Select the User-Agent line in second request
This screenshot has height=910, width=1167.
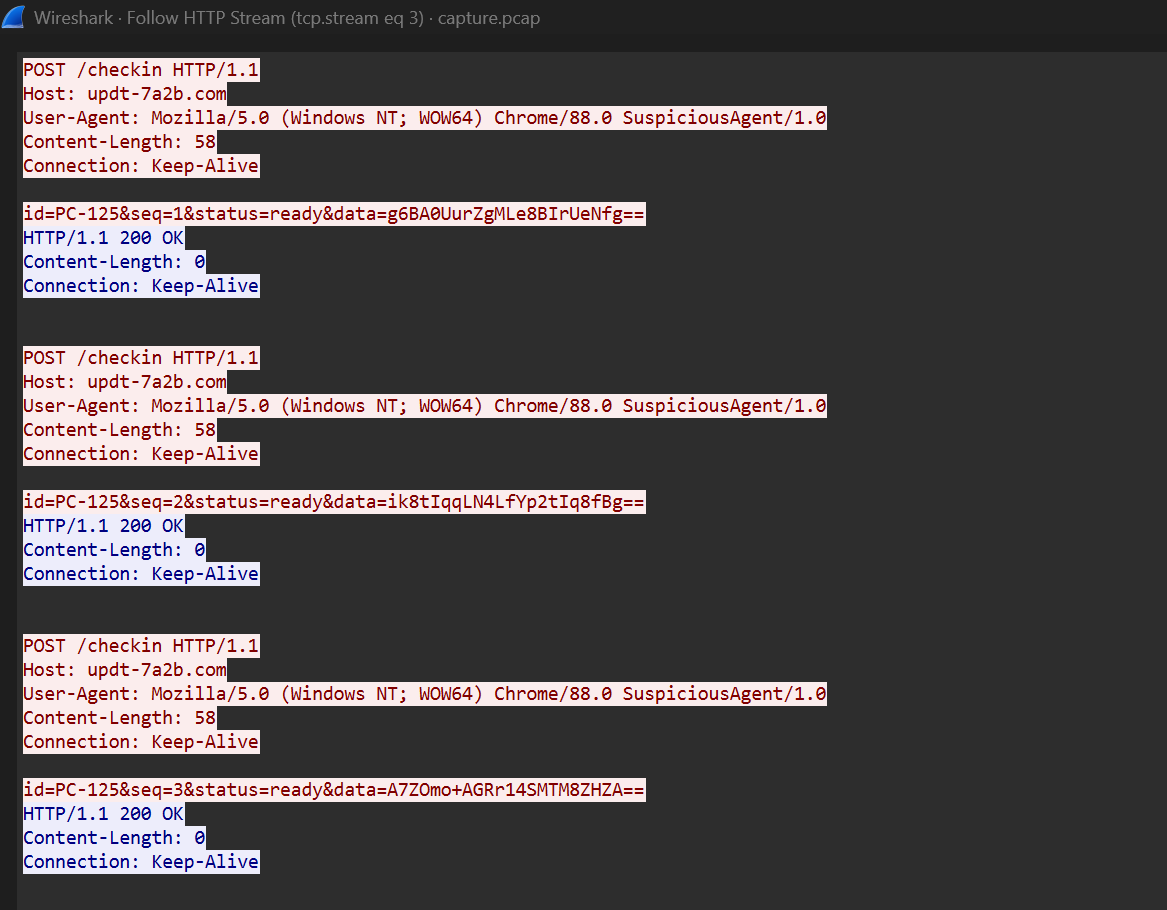click(x=424, y=406)
